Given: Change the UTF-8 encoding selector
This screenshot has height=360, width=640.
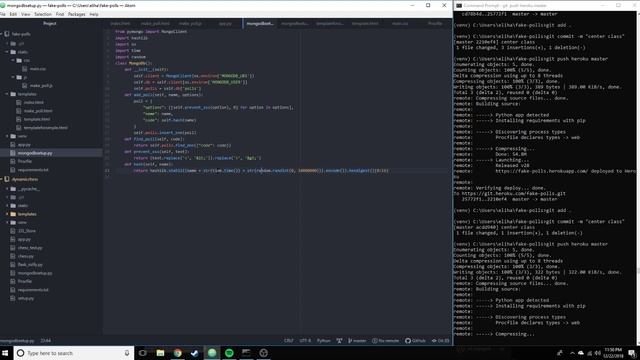Looking at the screenshot, I should (305, 340).
